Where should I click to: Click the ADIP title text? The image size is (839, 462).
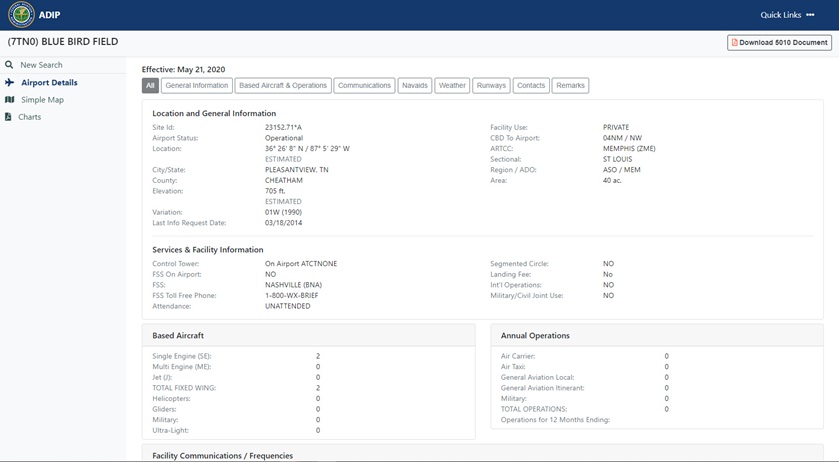[x=49, y=15]
